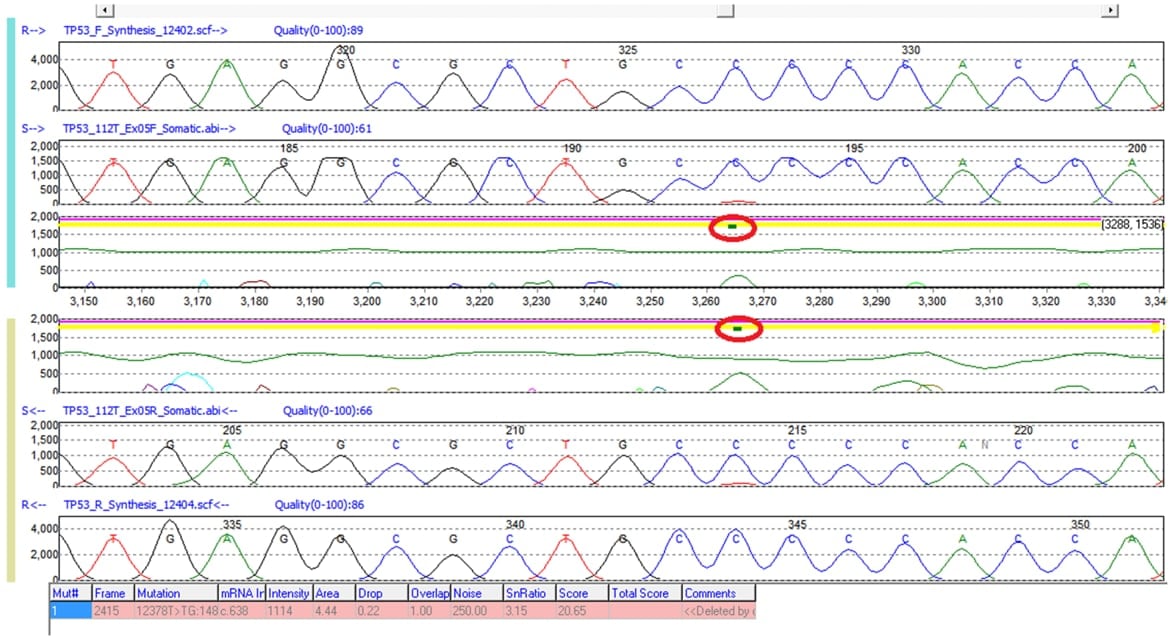Select the TP53_112T_Ex05F_Somatic.abi trace label
Viewport: 1171px width, 637px height.
click(148, 128)
